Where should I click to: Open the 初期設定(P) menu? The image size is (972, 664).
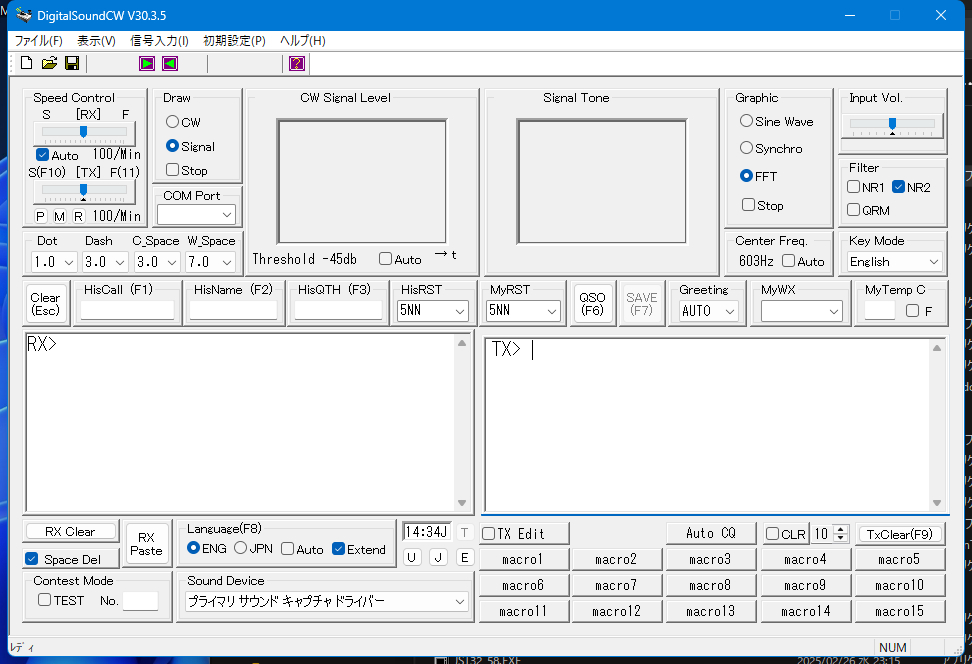(x=234, y=41)
